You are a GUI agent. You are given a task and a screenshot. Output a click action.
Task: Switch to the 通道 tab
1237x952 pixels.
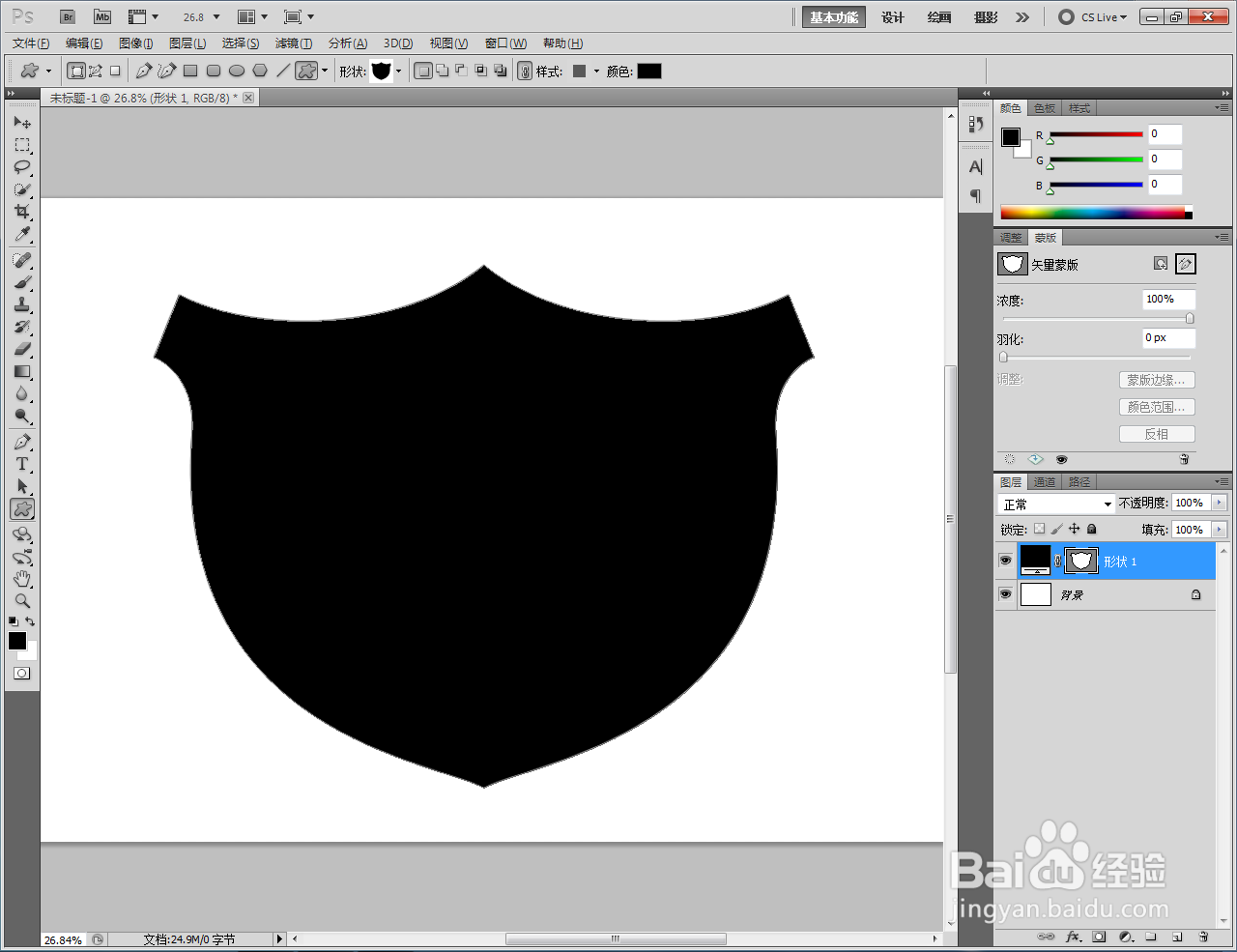(x=1045, y=481)
